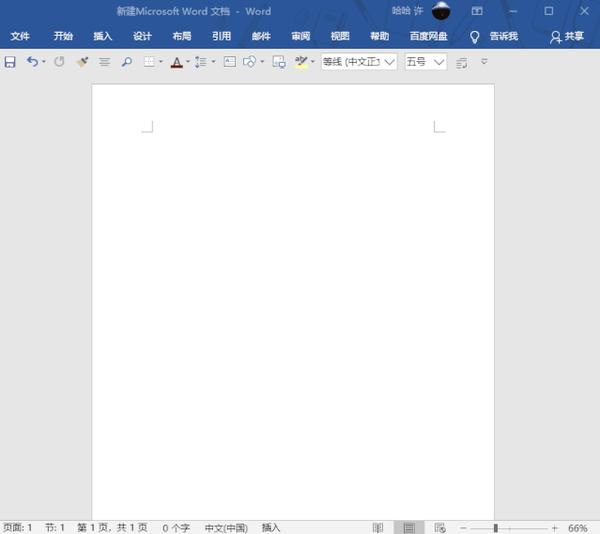This screenshot has height=534, width=600.
Task: Switch to the 插入 Insert tab
Action: (x=103, y=36)
